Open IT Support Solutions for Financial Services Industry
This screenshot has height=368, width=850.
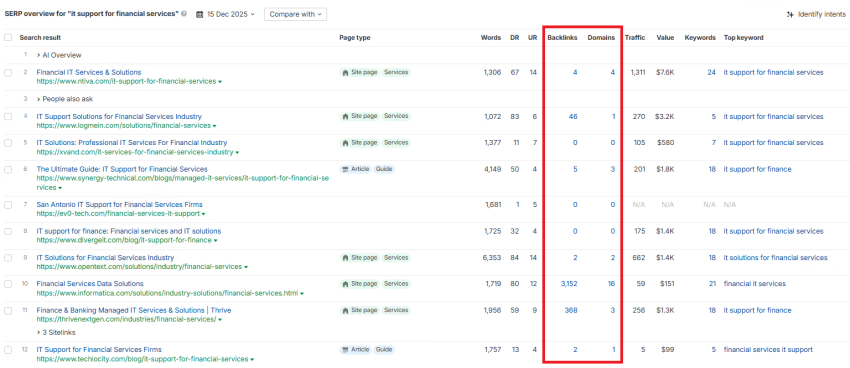coord(119,117)
